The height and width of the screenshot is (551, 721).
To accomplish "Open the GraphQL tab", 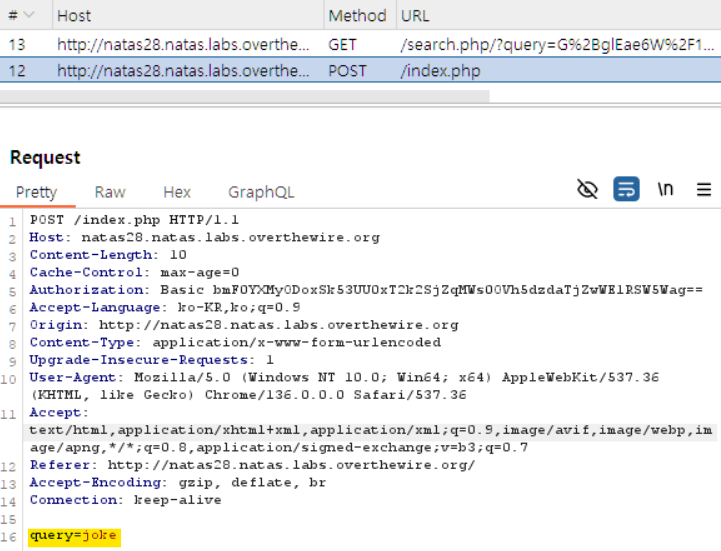I will click(261, 192).
